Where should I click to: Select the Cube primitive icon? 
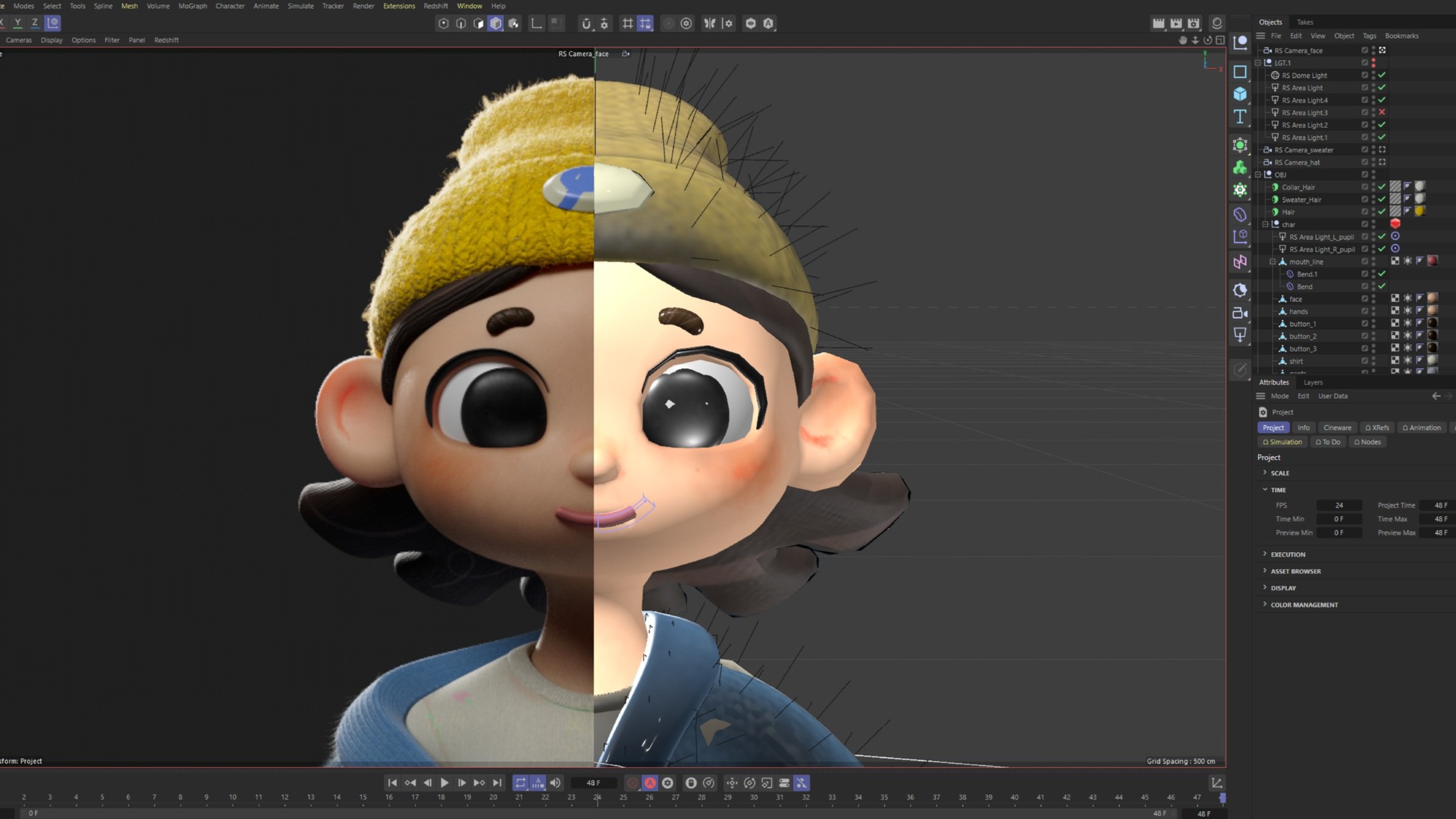pos(1239,94)
